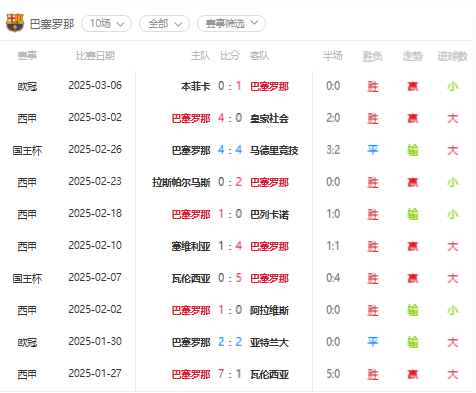476x393 pixels.
Task: Click the 7 : 1 score against 瓦伦西亚
Action: pyautogui.click(x=230, y=374)
